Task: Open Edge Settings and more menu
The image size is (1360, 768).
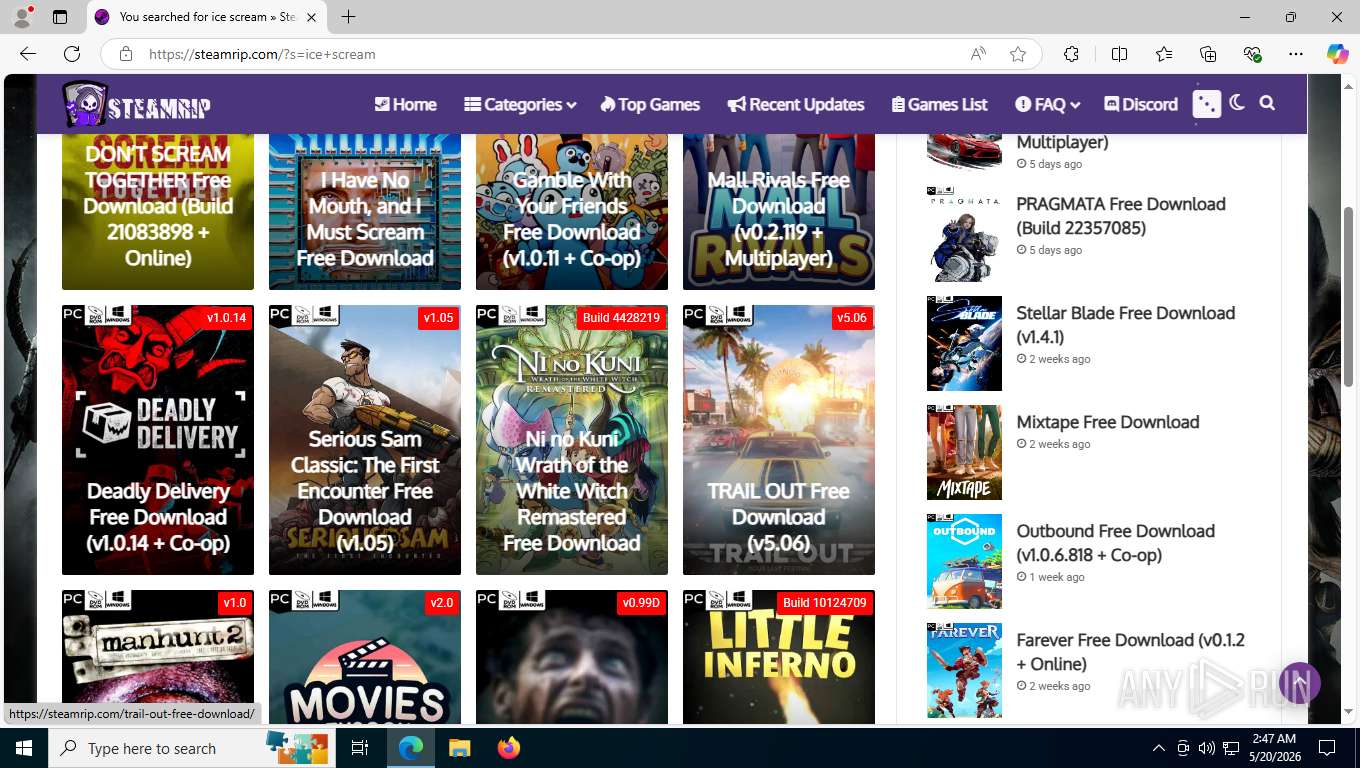Action: point(1296,54)
